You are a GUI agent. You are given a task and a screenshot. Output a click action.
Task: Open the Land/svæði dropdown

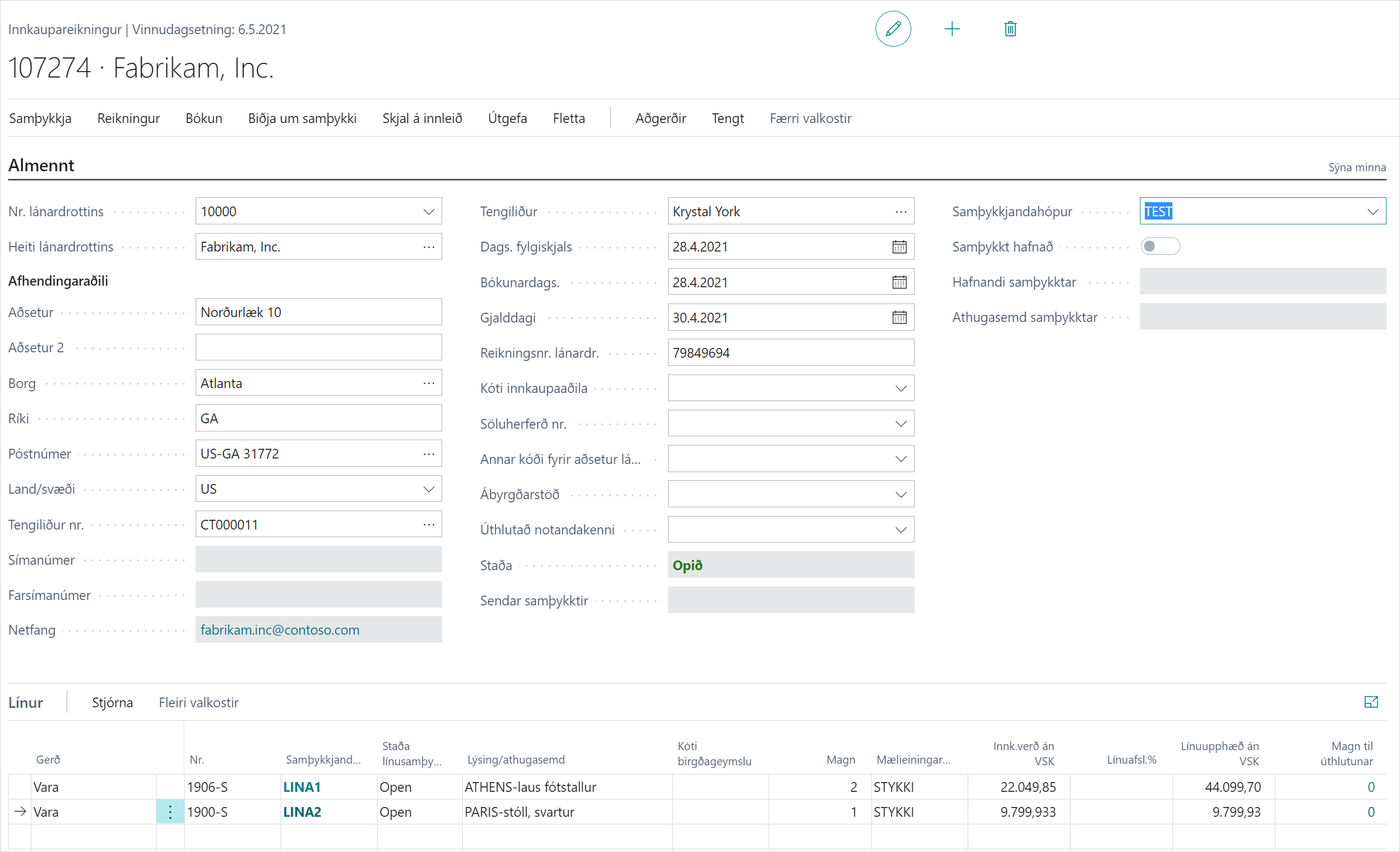click(x=429, y=489)
